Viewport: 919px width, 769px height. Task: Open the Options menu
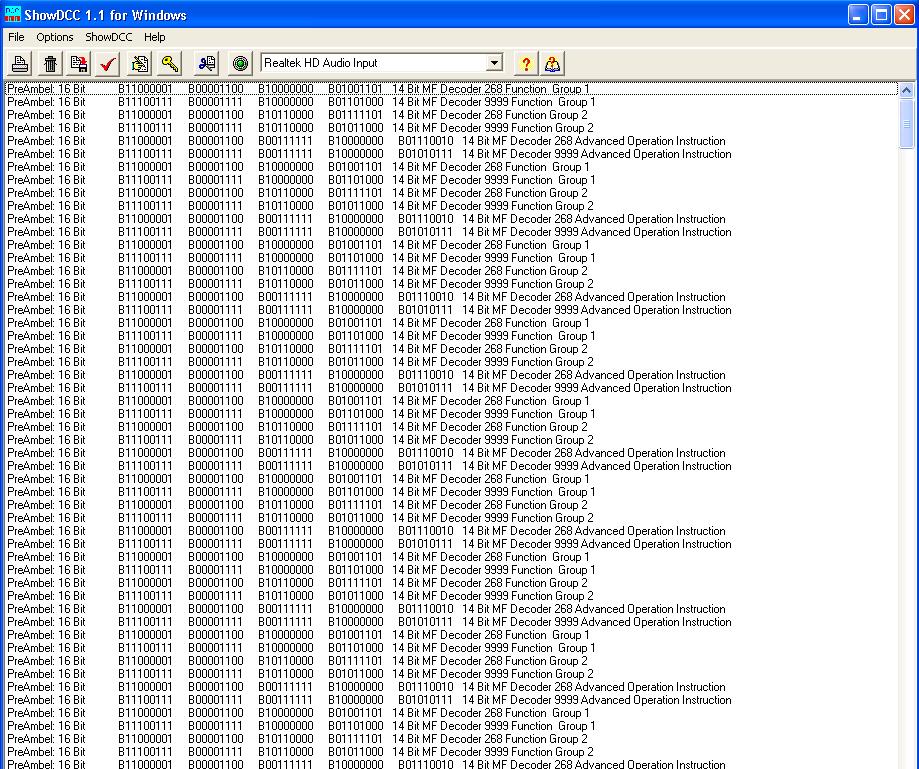tap(55, 37)
